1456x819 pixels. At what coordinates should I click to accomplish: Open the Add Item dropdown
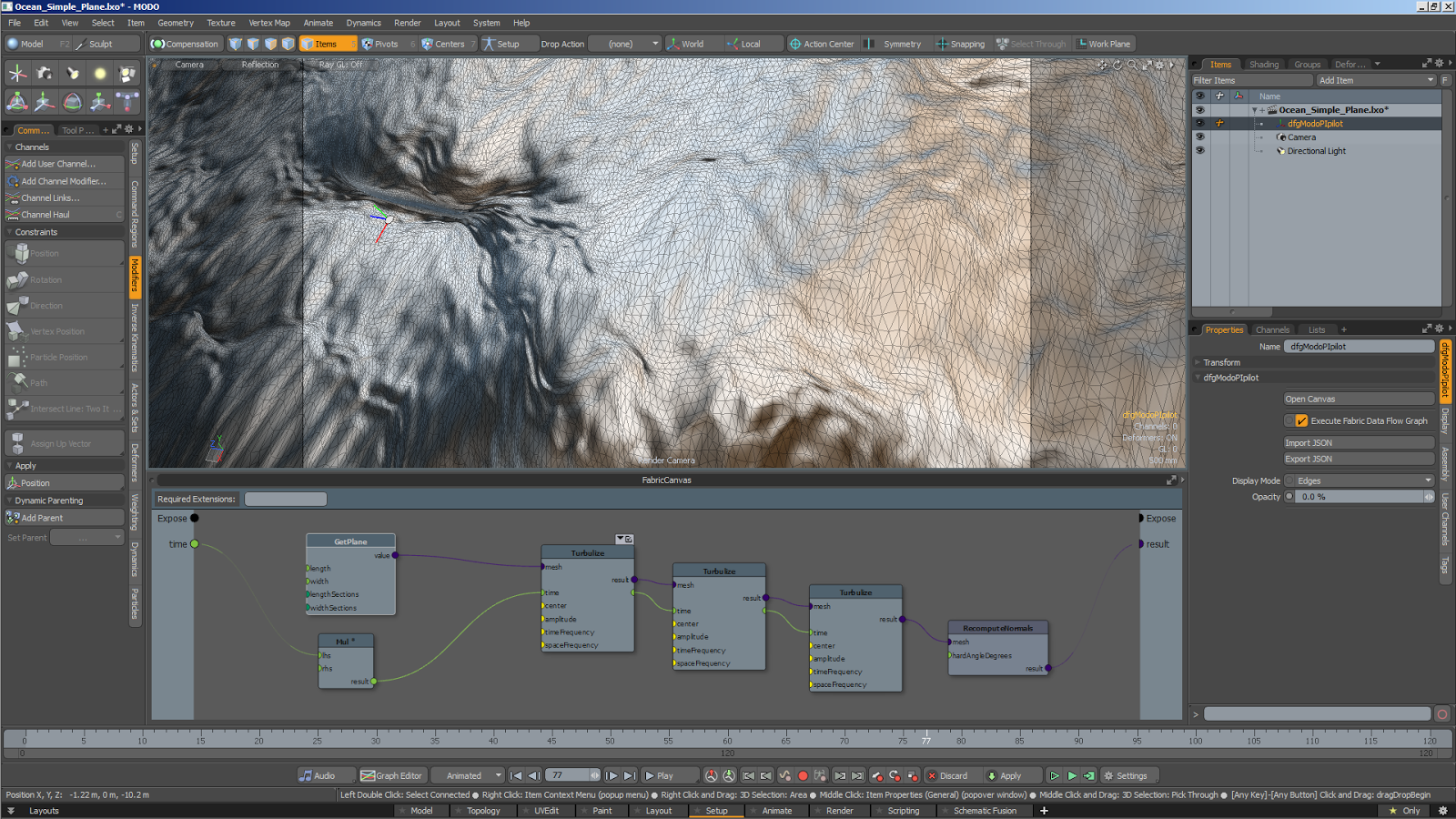[x=1376, y=80]
